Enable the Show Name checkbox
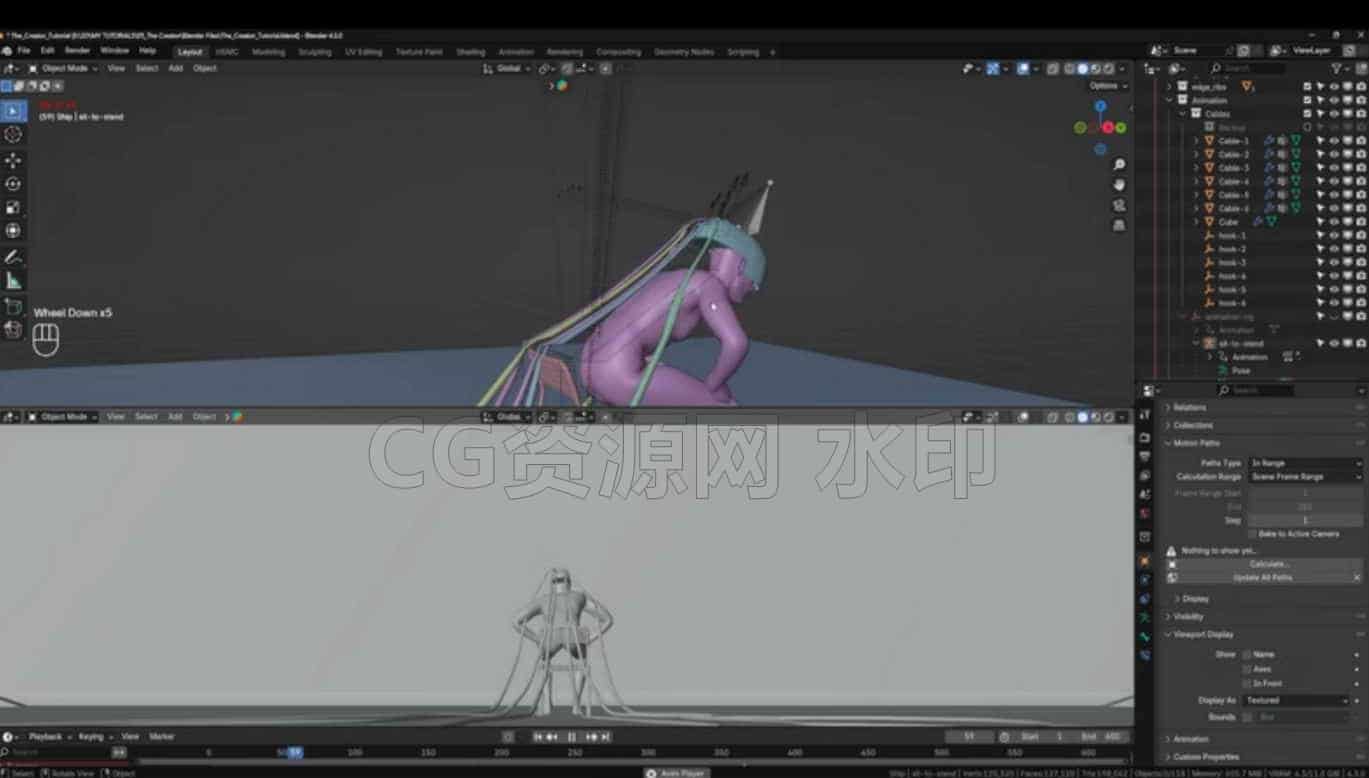 coord(1247,654)
